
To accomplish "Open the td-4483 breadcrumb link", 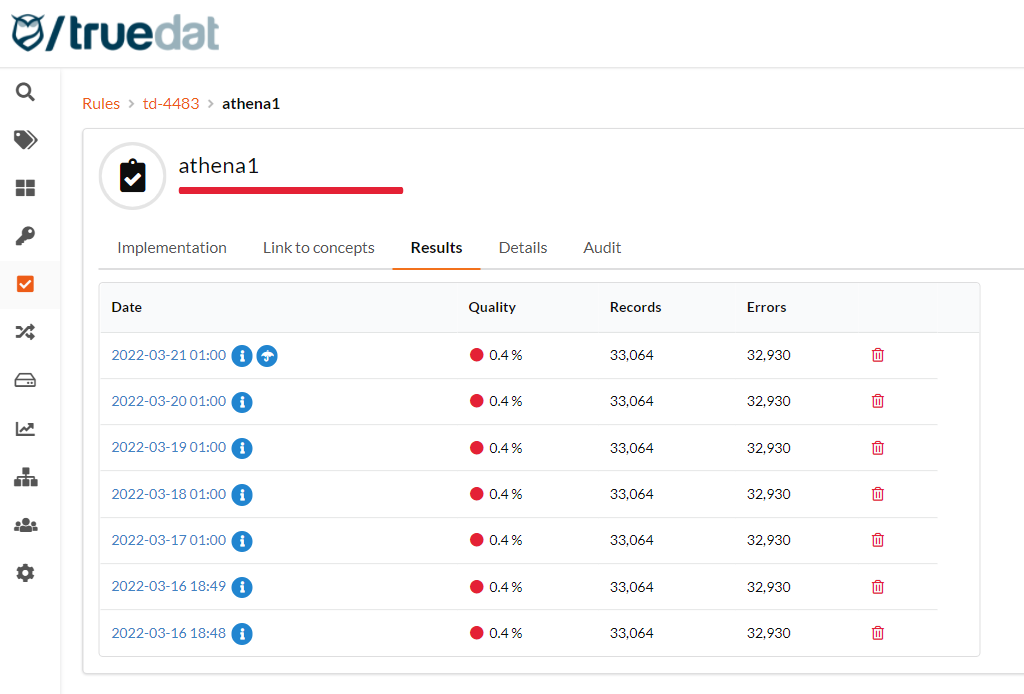I will pos(171,103).
